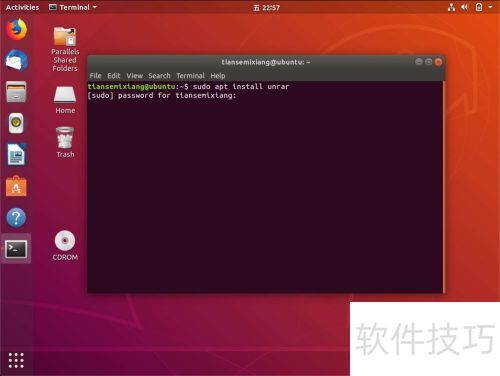Open the File menu in the terminal
The width and height of the screenshot is (500, 376).
tap(95, 76)
